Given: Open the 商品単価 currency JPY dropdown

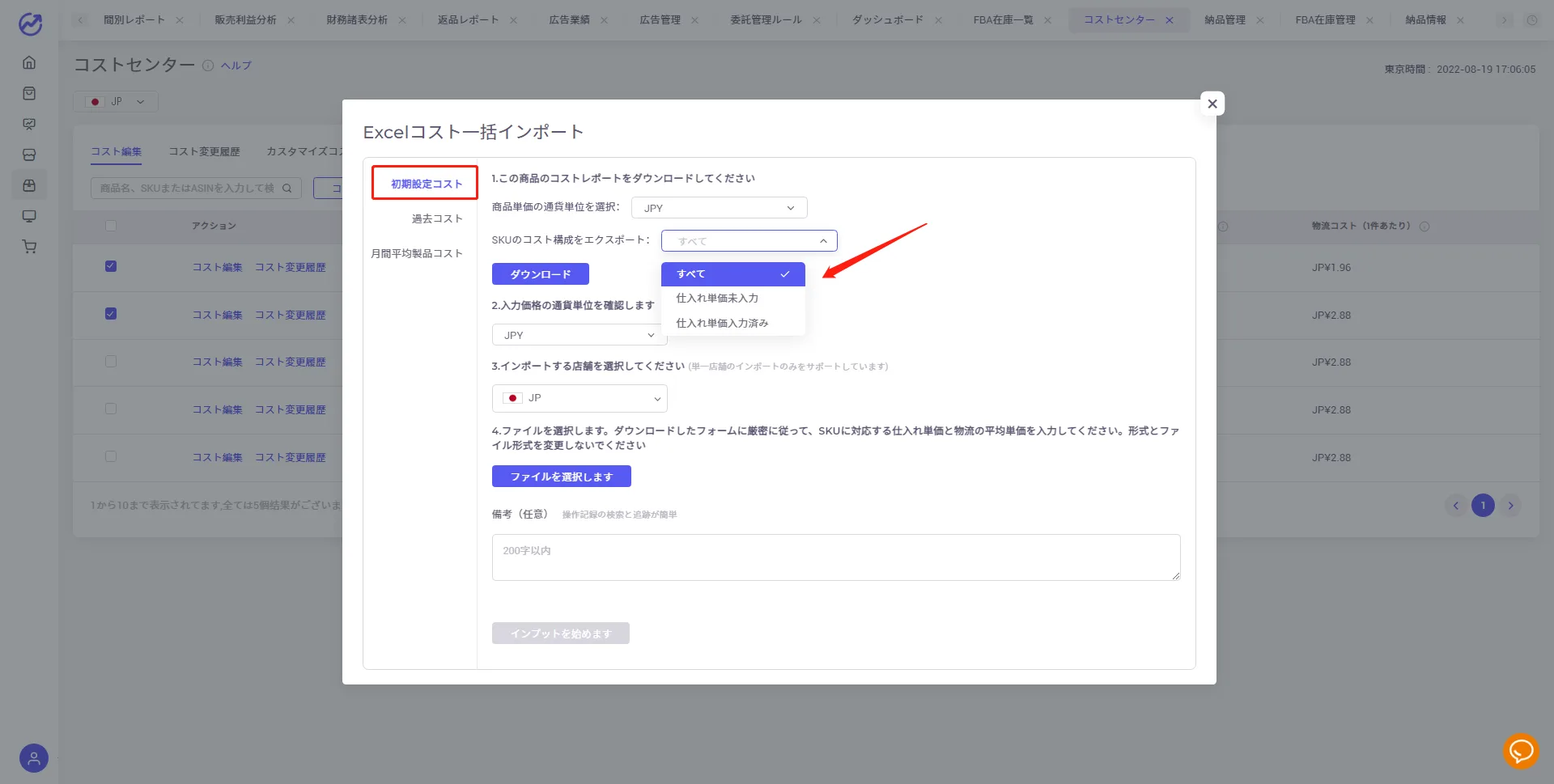Looking at the screenshot, I should coord(719,208).
